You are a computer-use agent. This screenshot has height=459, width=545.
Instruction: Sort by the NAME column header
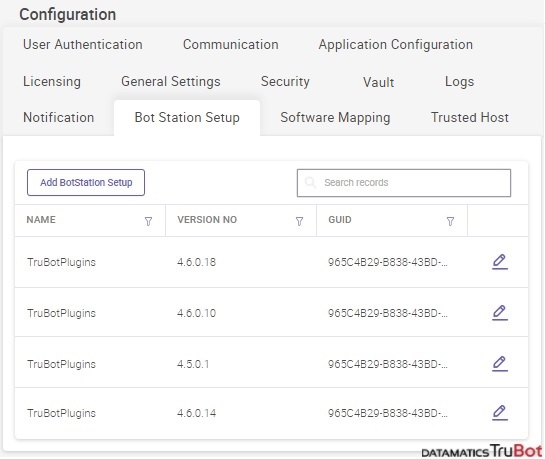pyautogui.click(x=41, y=220)
